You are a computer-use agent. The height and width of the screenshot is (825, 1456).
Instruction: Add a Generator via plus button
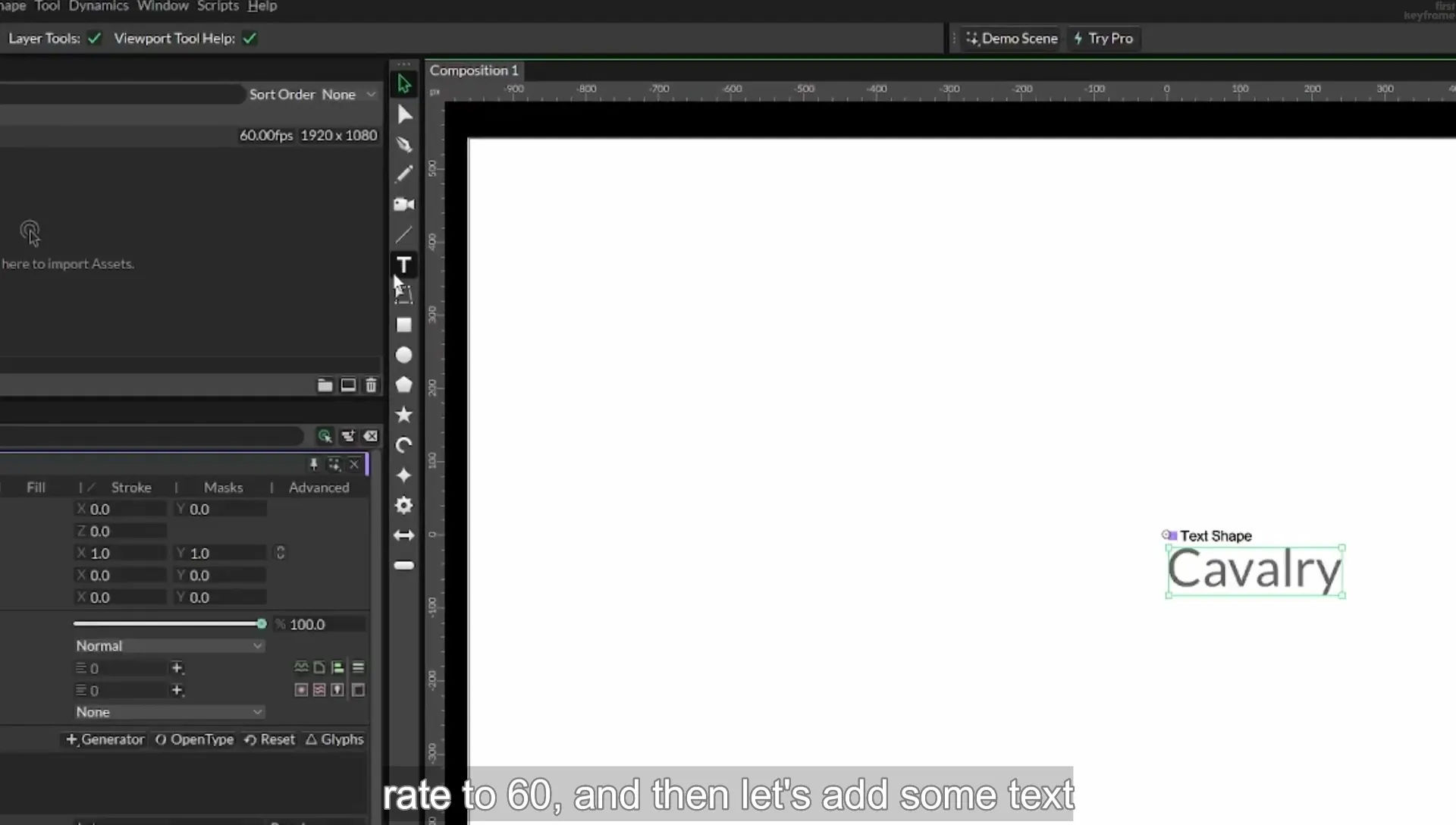(105, 739)
